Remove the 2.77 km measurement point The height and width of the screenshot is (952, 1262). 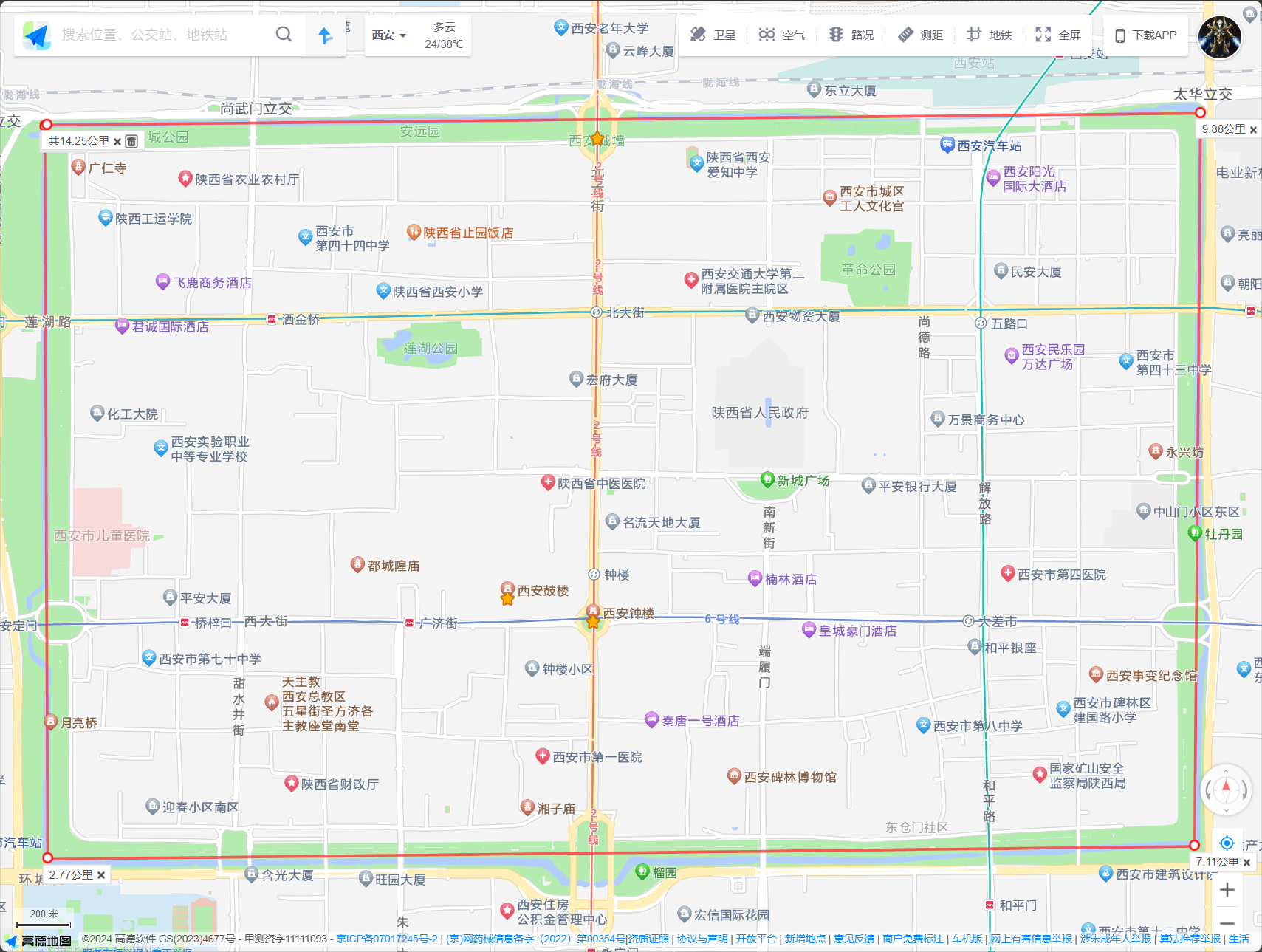coord(101,875)
